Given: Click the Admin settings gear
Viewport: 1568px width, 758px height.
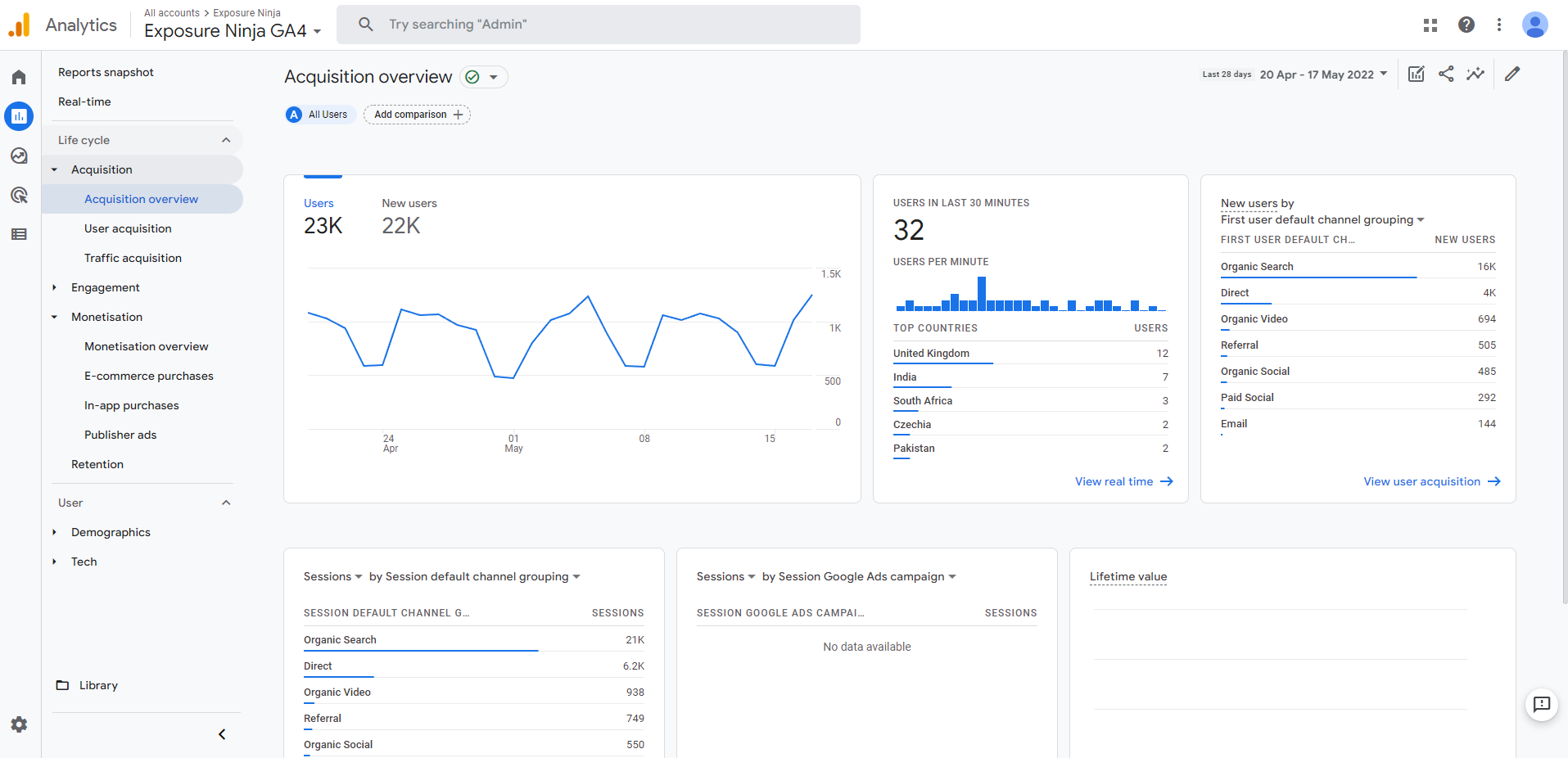Looking at the screenshot, I should [18, 724].
